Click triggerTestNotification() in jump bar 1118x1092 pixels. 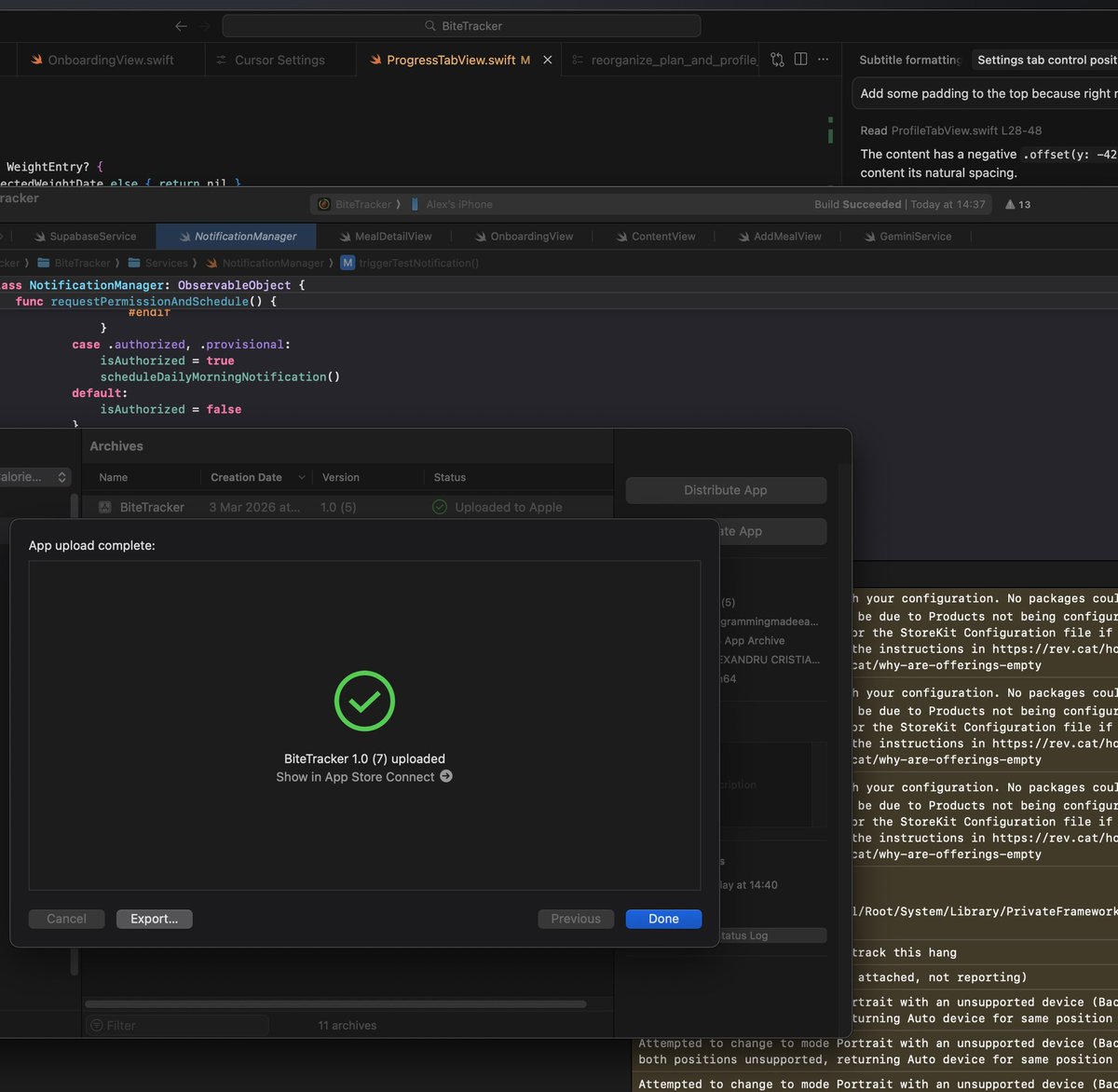click(x=409, y=263)
